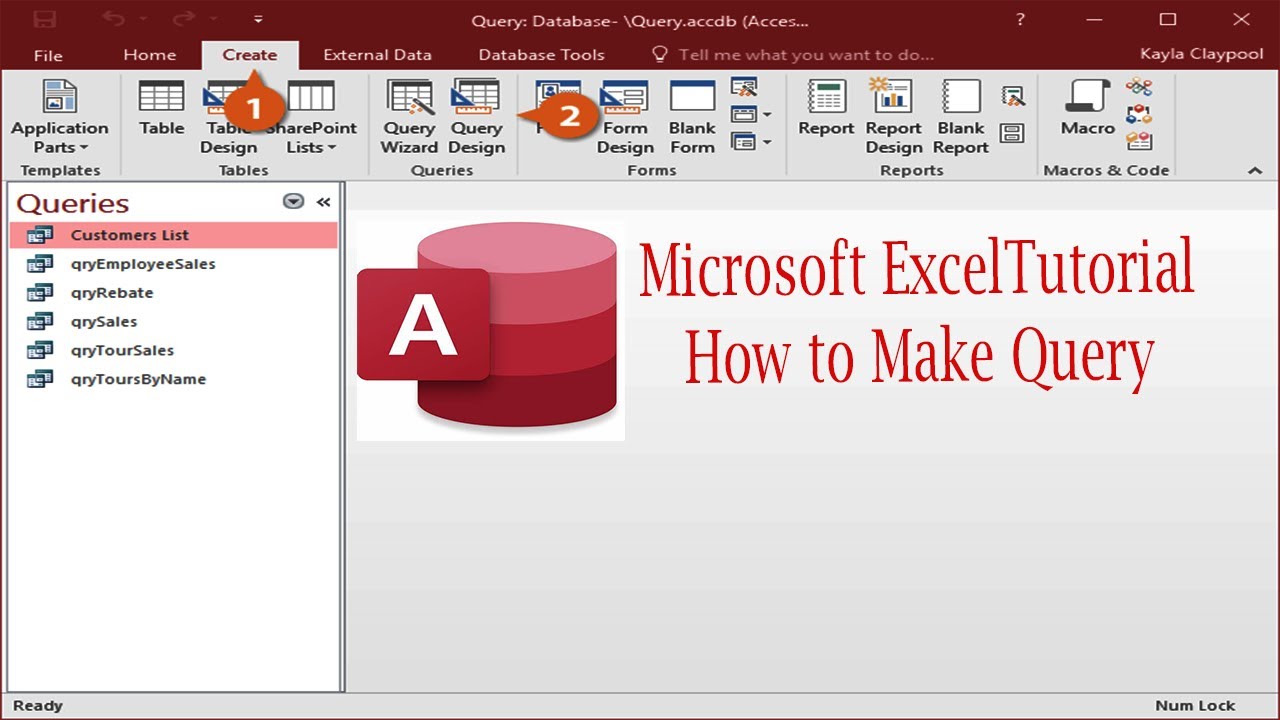Click the Kayla Claypool account name

tap(1201, 54)
